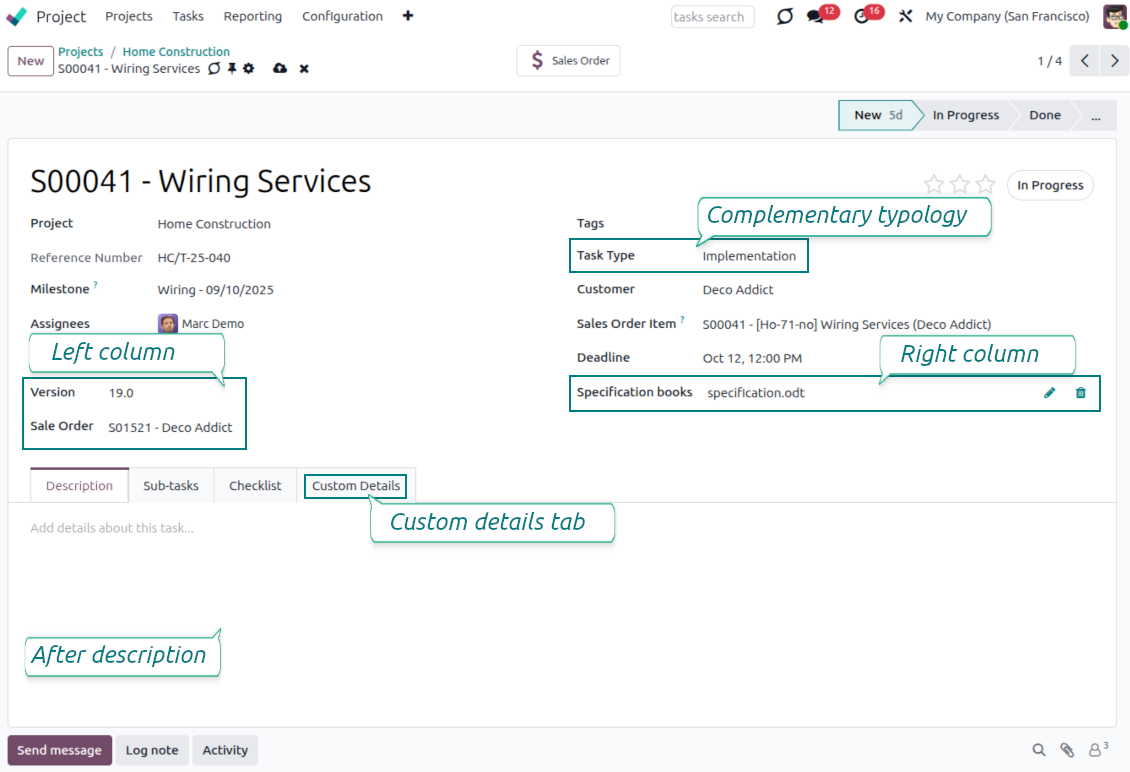
Task: Click the tasks search input field
Action: coord(711,17)
